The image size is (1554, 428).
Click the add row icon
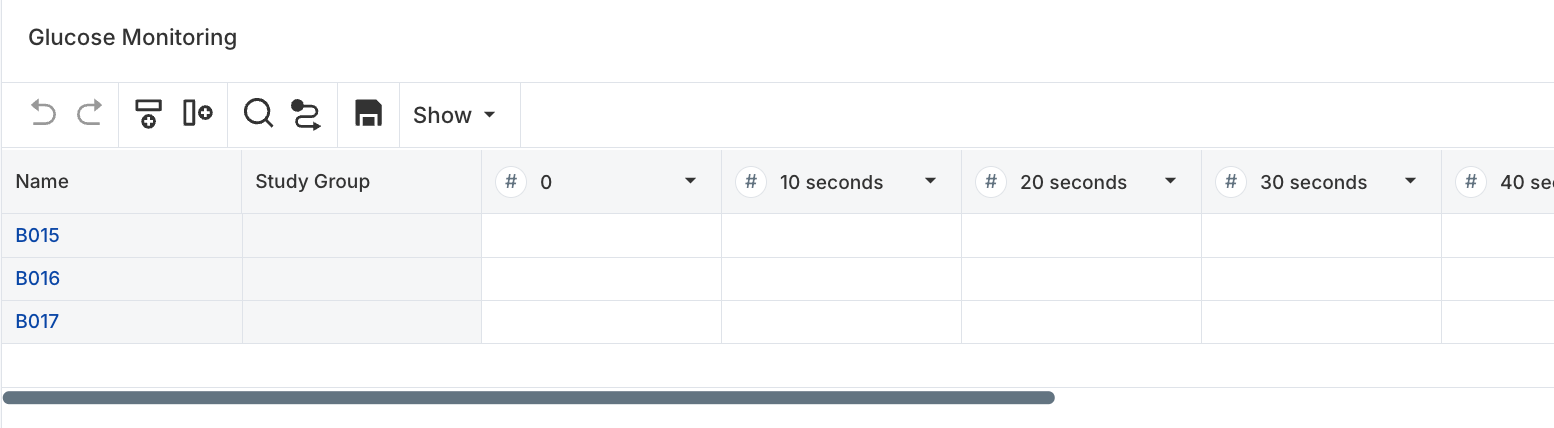tap(149, 114)
